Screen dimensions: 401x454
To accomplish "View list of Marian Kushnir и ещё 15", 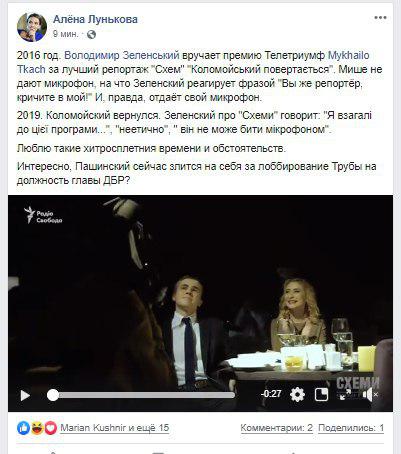I will coord(115,428).
